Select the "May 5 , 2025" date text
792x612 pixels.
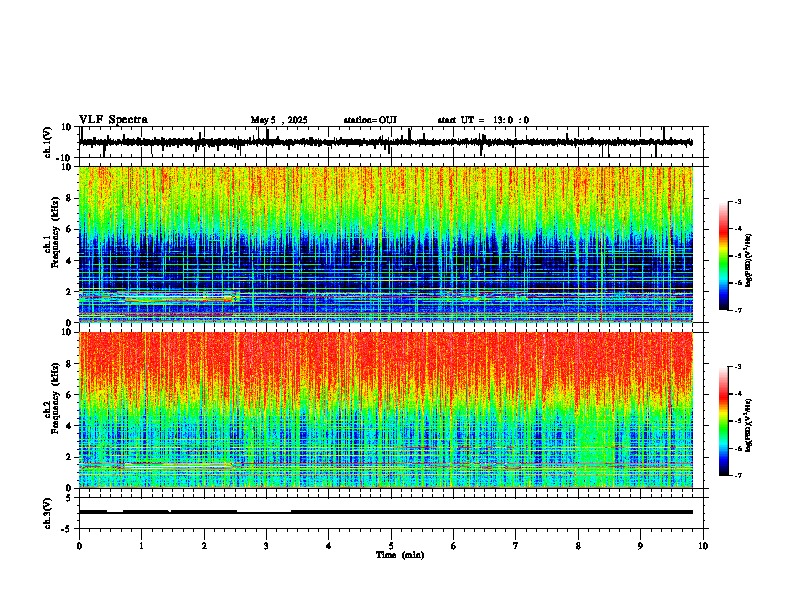[x=279, y=120]
